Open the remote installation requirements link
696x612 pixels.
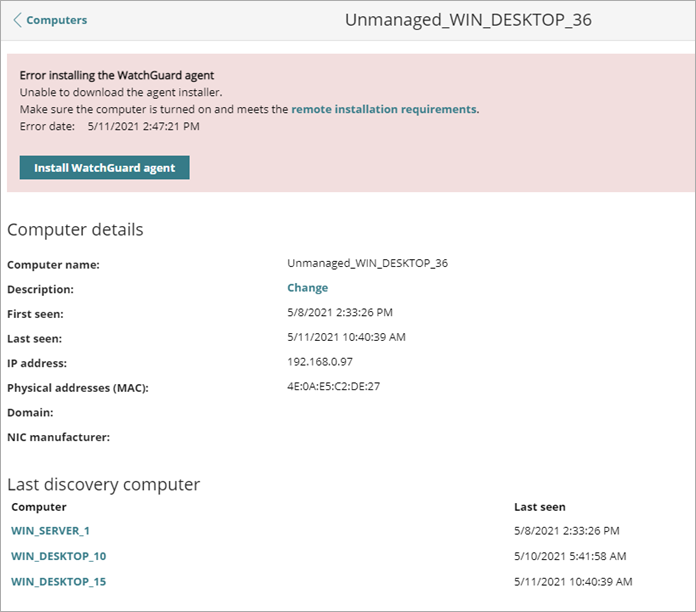(383, 109)
